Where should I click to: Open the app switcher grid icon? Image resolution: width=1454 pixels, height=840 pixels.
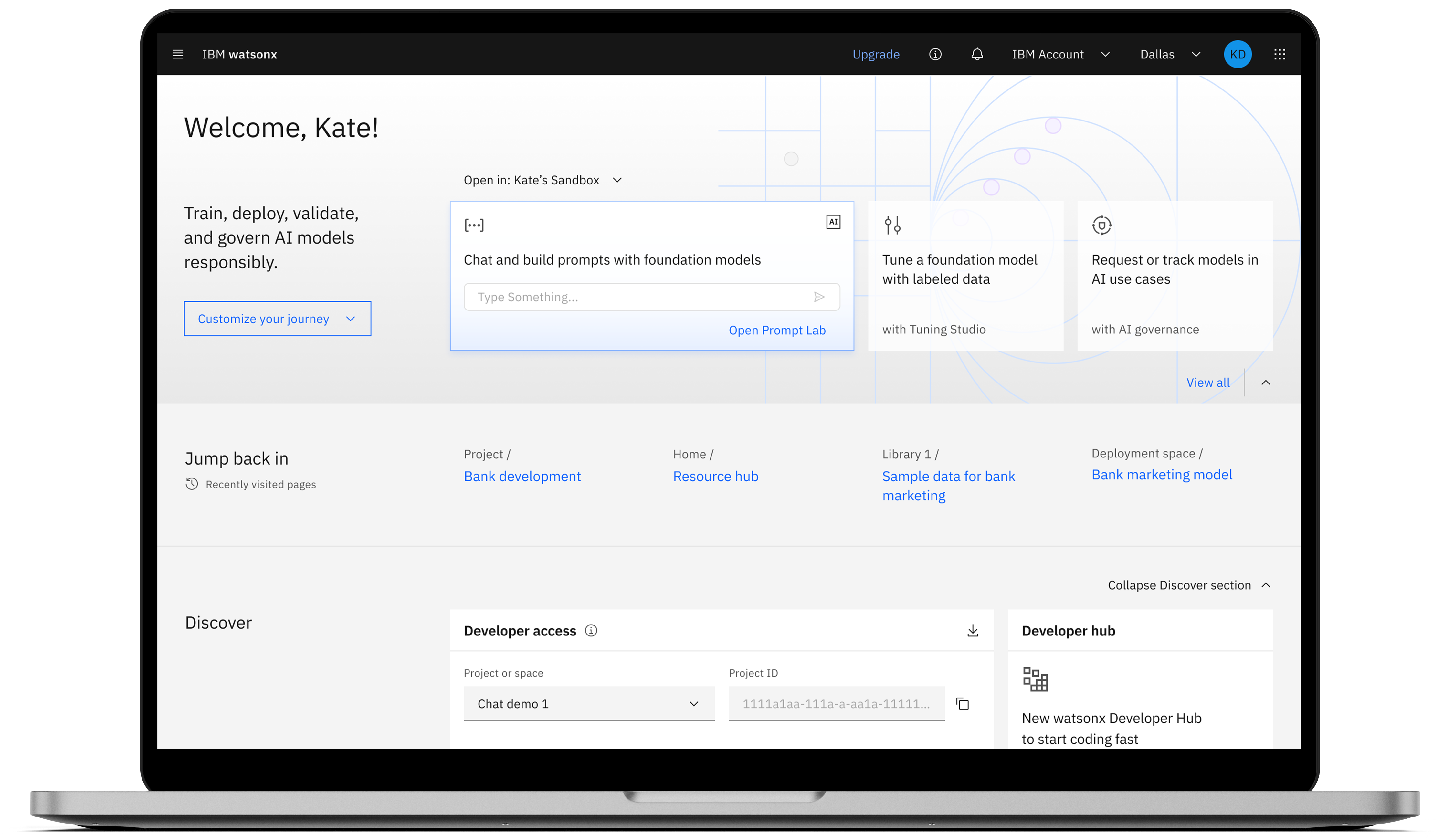coord(1279,54)
